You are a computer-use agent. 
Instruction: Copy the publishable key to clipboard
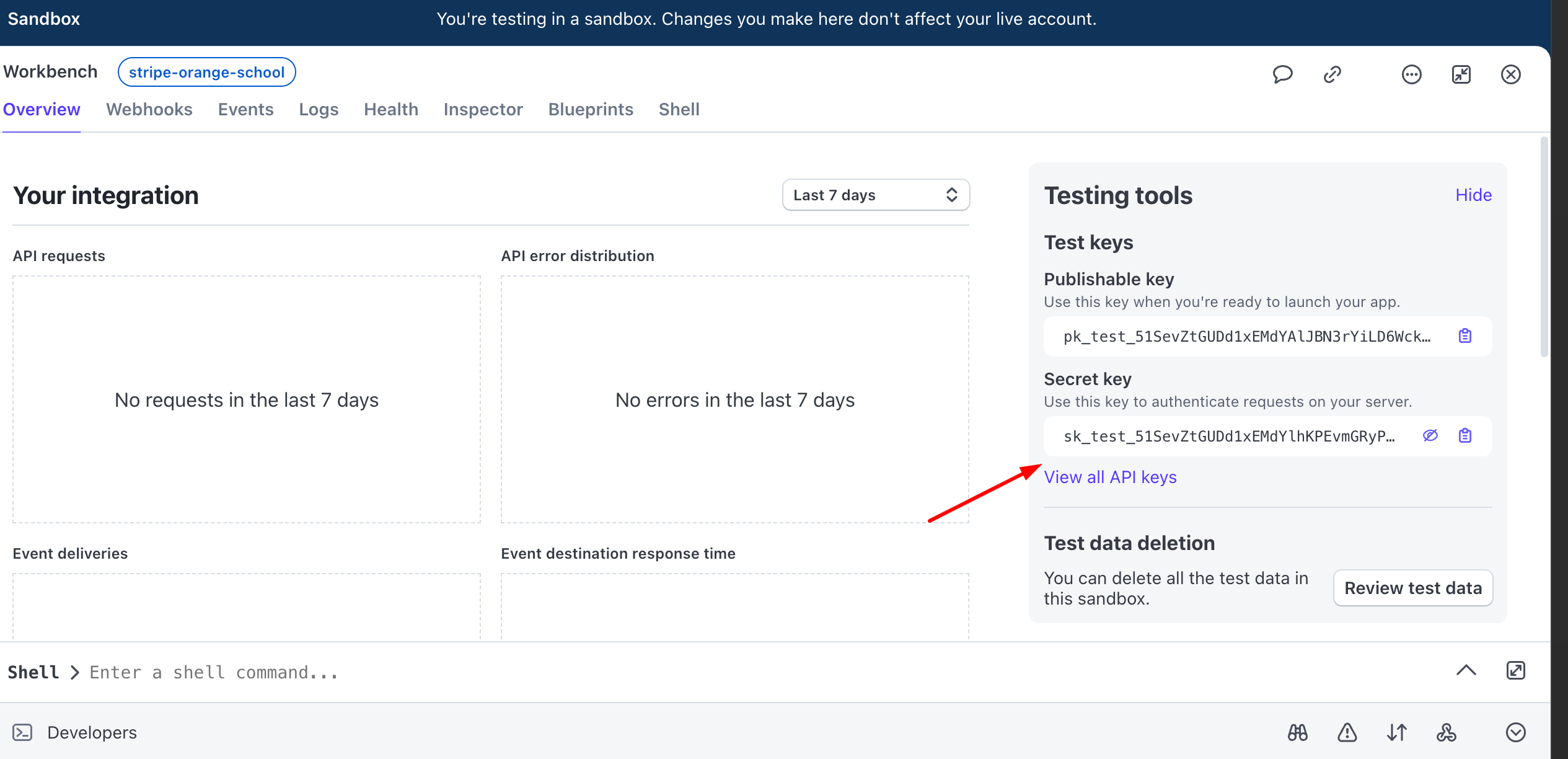(1464, 336)
